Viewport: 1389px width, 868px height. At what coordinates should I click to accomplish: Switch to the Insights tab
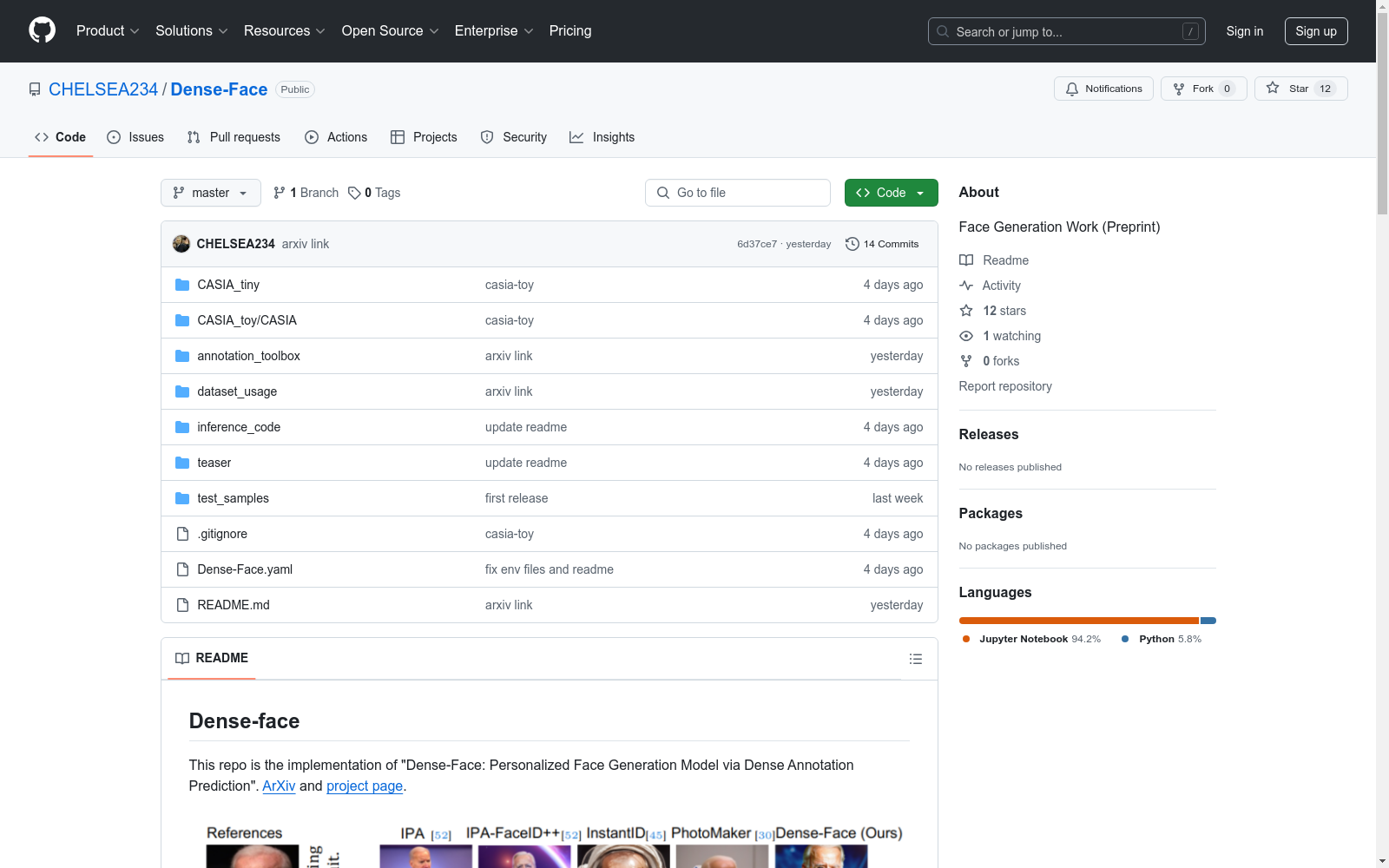602,137
